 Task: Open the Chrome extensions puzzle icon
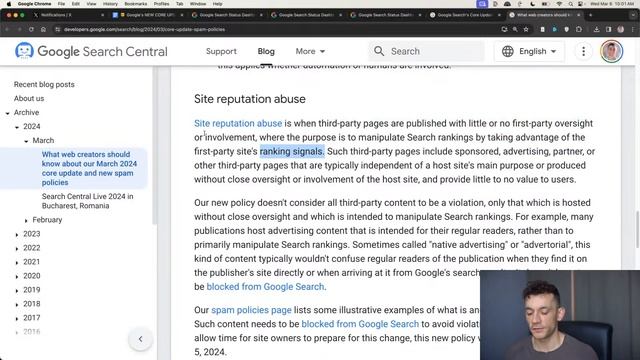click(579, 29)
